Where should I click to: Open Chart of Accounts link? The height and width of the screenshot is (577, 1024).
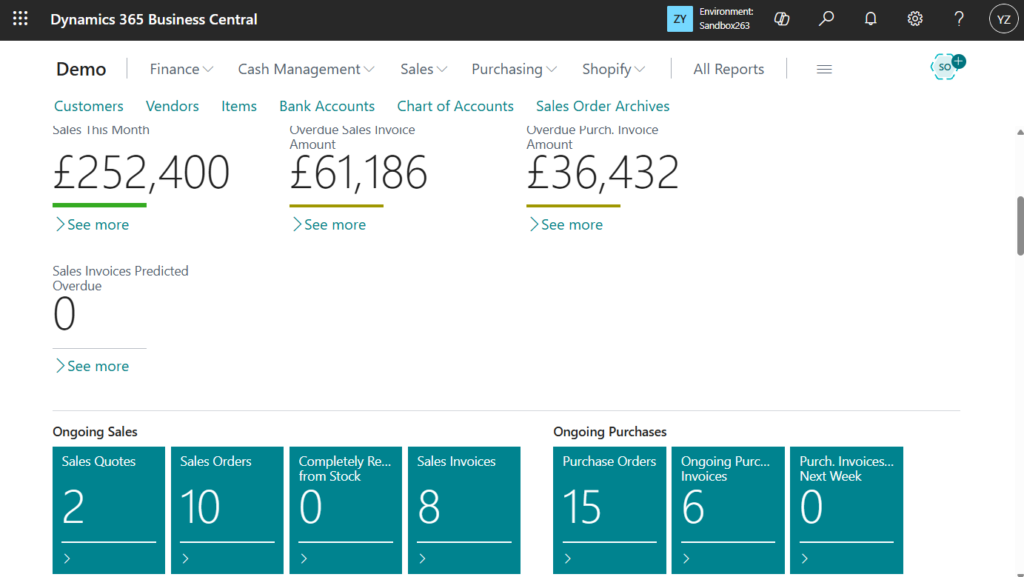[x=455, y=106]
